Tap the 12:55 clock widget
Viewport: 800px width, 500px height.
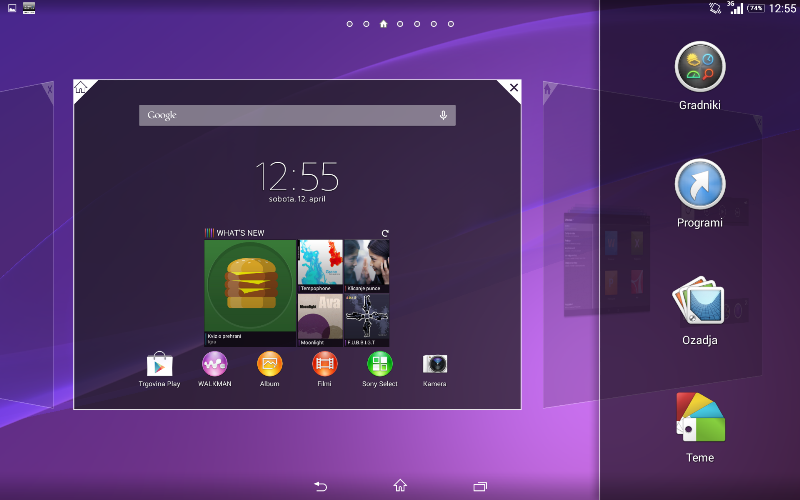click(297, 176)
